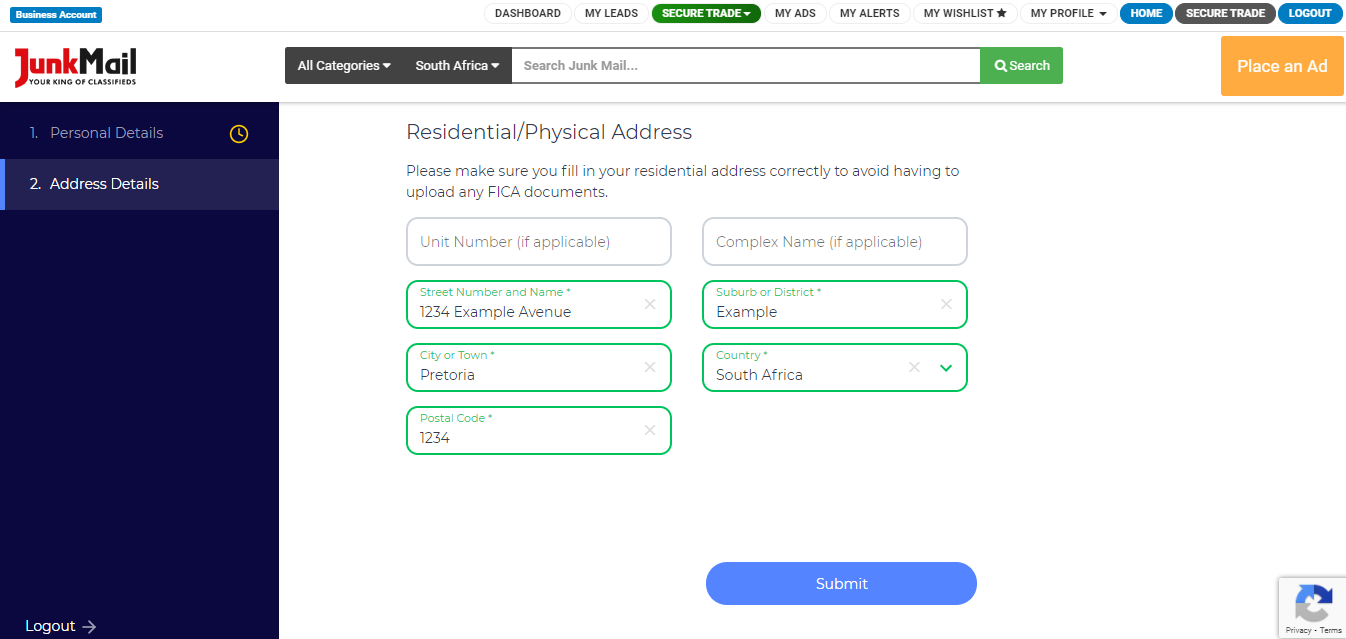Open the South Africa location dropdown
Viewport: 1346px width, 639px height.
457,66
